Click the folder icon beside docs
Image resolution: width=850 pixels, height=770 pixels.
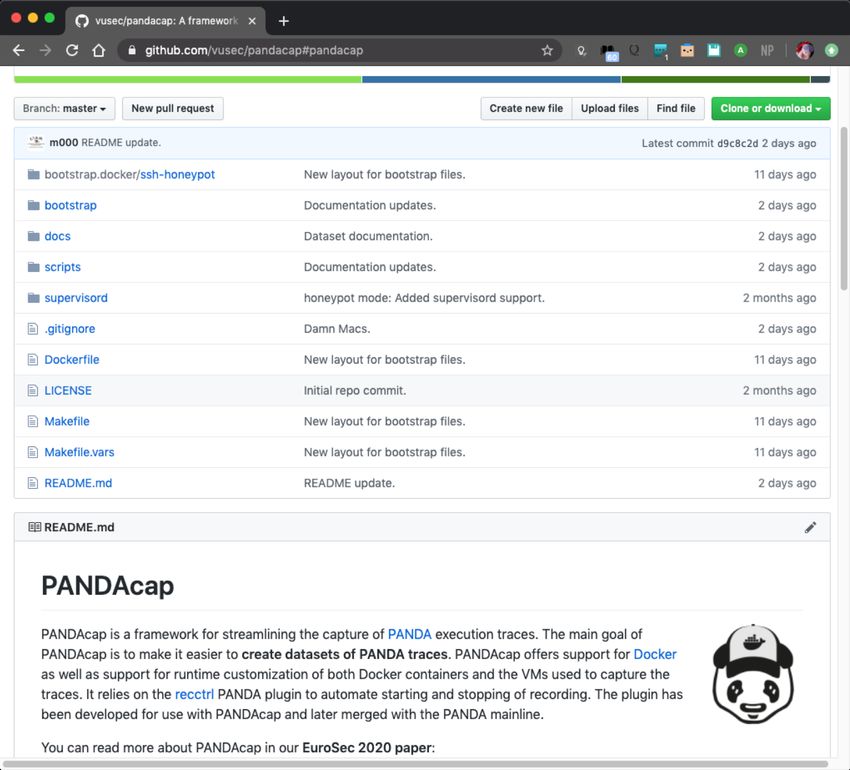[34, 236]
